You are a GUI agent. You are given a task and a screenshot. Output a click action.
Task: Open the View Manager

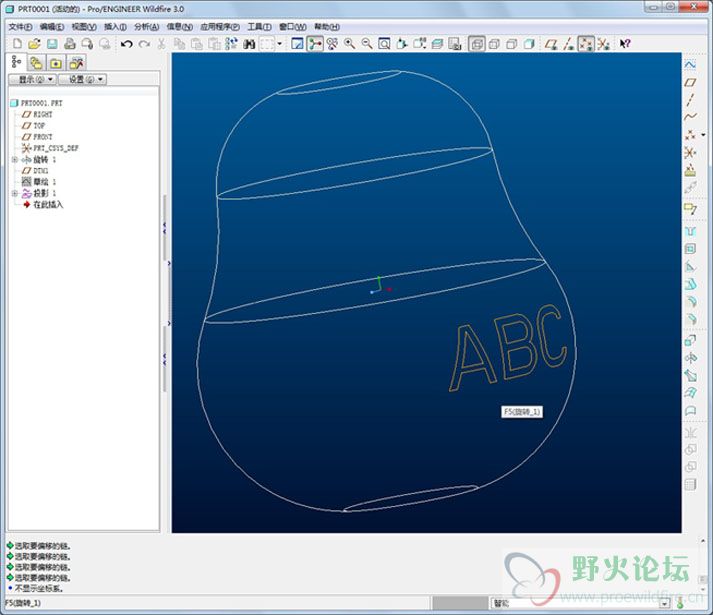click(x=455, y=44)
